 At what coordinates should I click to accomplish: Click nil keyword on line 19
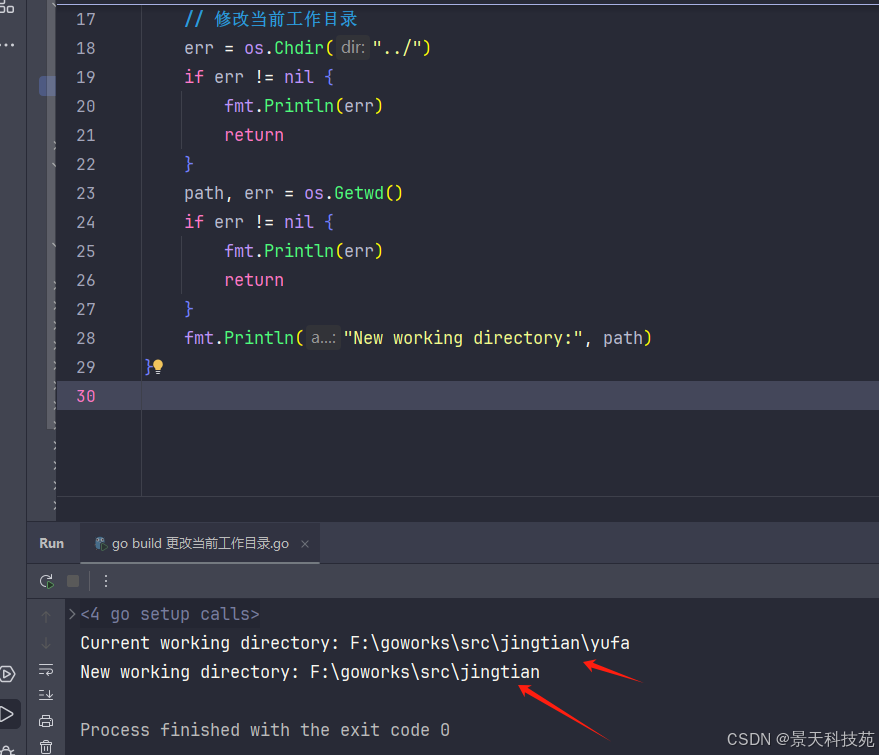[298, 77]
